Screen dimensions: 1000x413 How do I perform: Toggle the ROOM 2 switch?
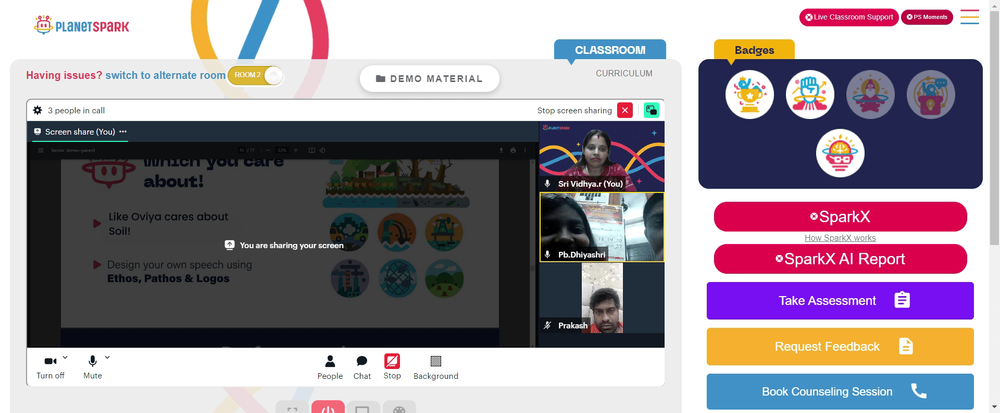[x=255, y=75]
